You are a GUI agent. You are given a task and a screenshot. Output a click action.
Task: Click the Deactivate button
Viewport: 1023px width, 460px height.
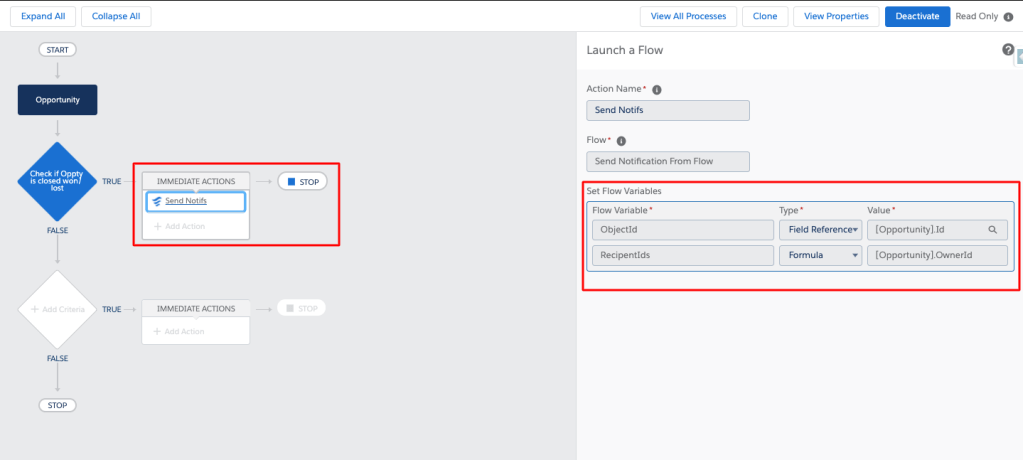(917, 17)
